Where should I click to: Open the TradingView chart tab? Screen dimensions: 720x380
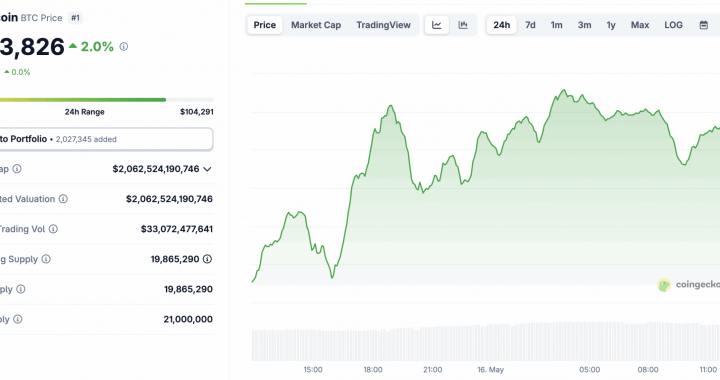click(x=383, y=25)
